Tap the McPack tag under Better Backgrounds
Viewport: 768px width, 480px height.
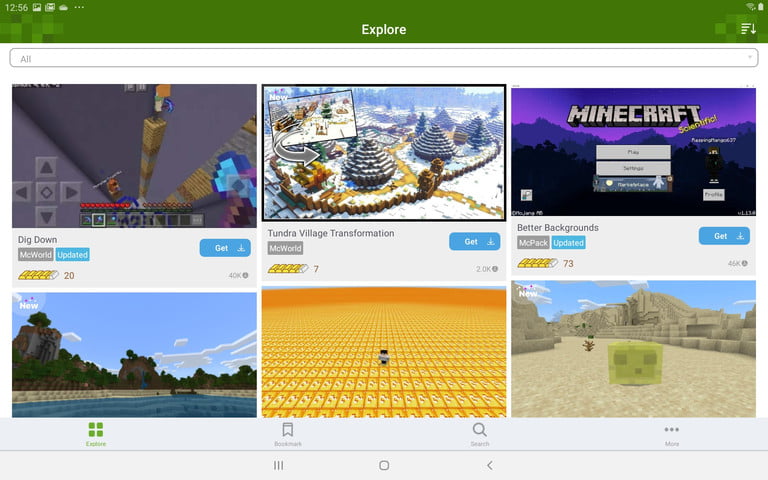point(533,242)
